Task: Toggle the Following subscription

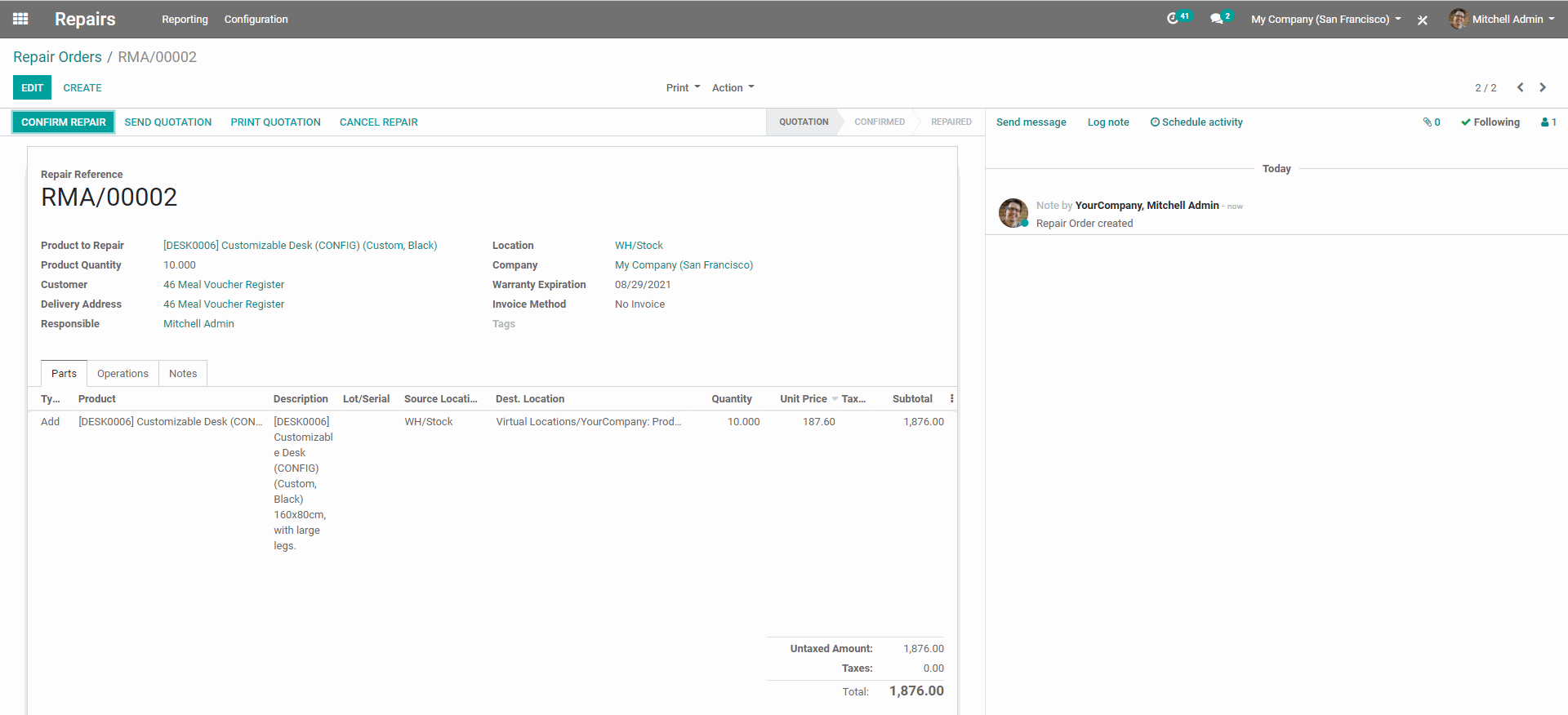Action: click(x=1490, y=122)
